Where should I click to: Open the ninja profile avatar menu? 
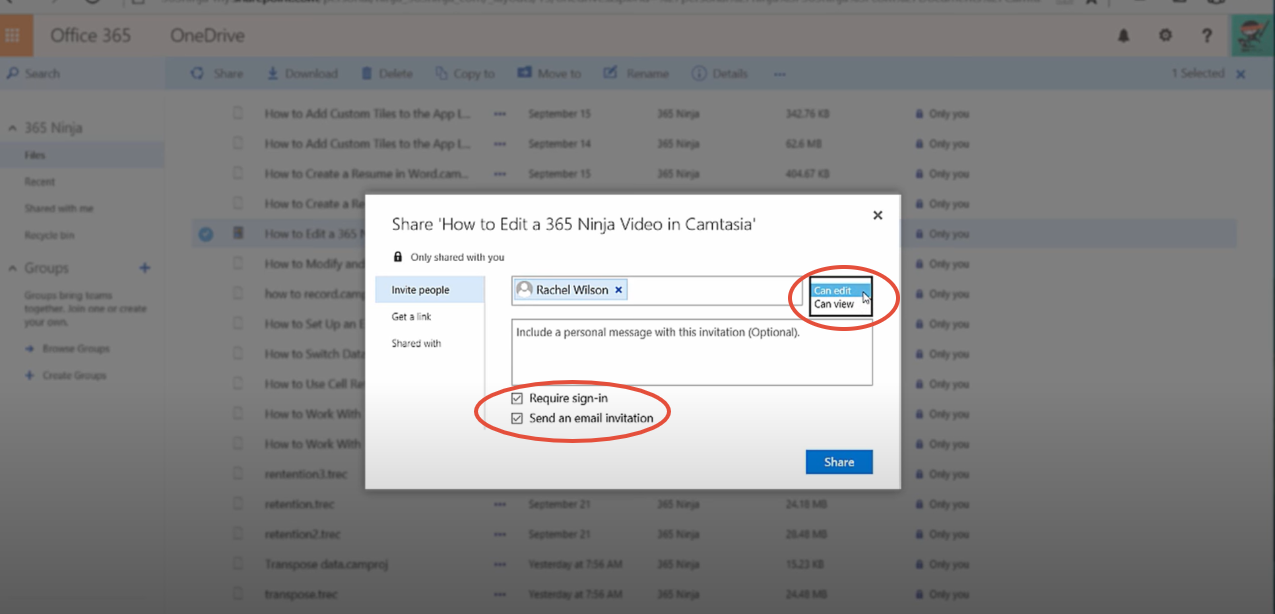(x=1253, y=36)
